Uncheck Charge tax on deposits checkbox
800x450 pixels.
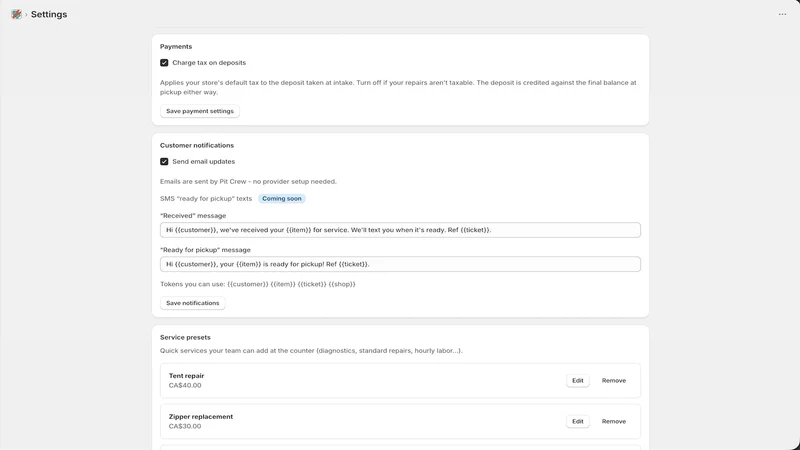click(164, 63)
